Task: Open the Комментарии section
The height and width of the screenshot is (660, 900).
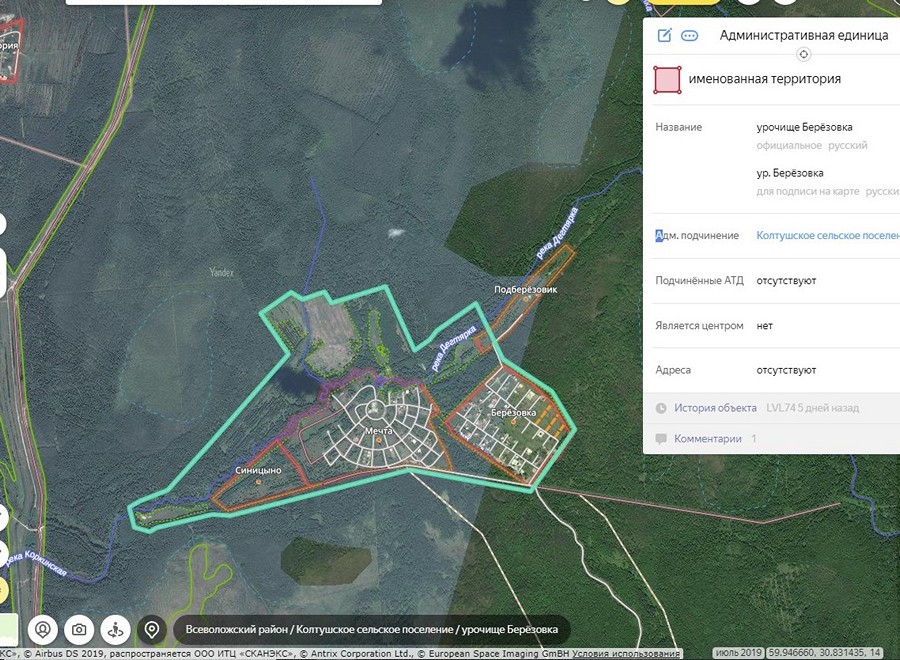Action: (708, 439)
